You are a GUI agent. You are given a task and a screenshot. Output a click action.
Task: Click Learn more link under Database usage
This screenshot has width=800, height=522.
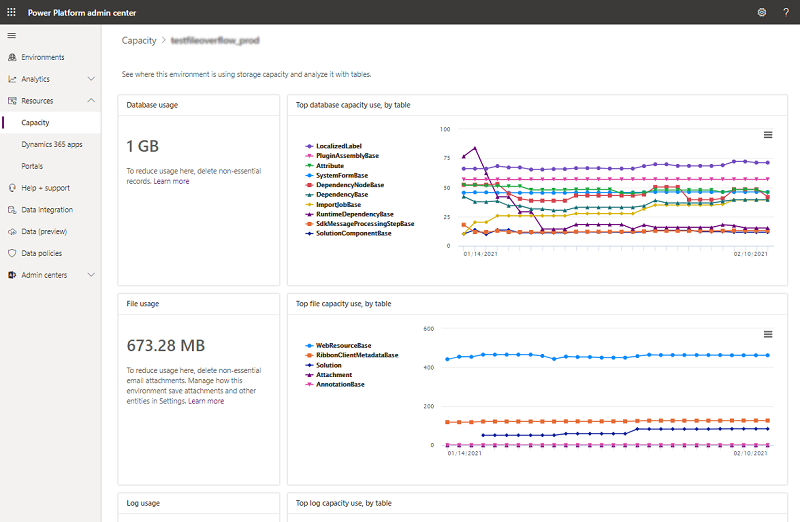pos(172,181)
